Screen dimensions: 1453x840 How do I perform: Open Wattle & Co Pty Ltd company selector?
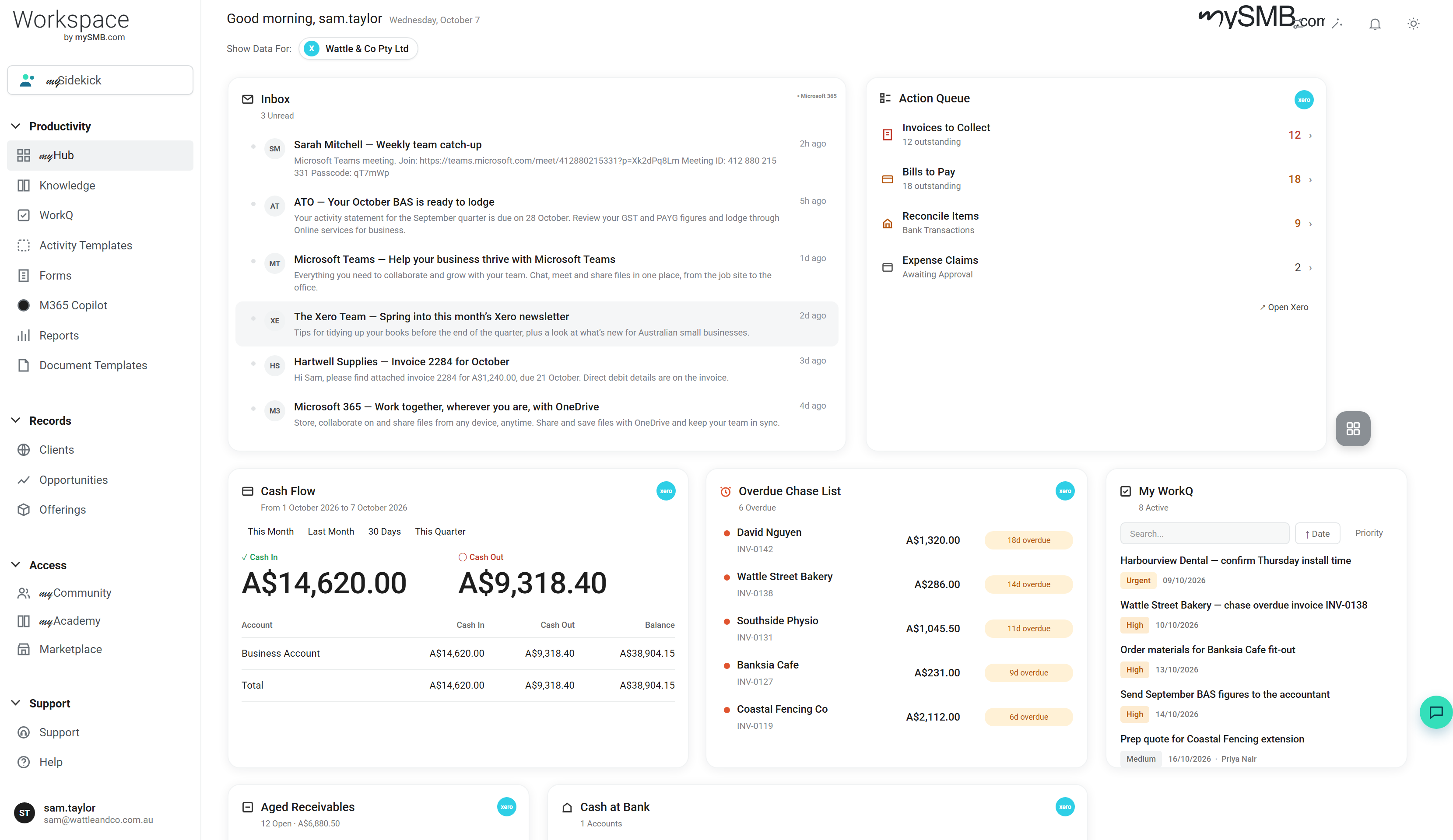point(358,49)
